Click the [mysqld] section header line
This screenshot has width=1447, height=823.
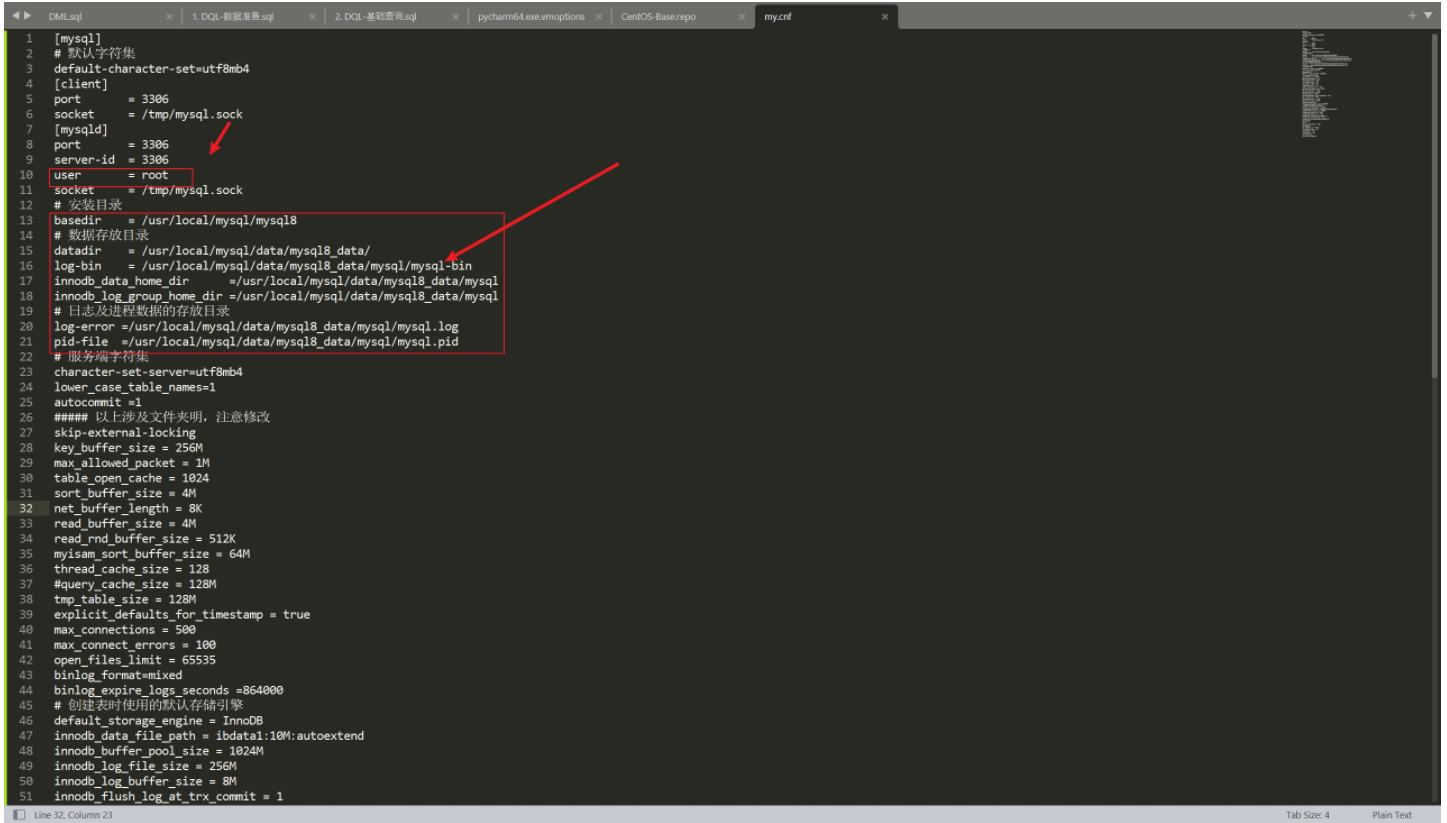point(81,129)
